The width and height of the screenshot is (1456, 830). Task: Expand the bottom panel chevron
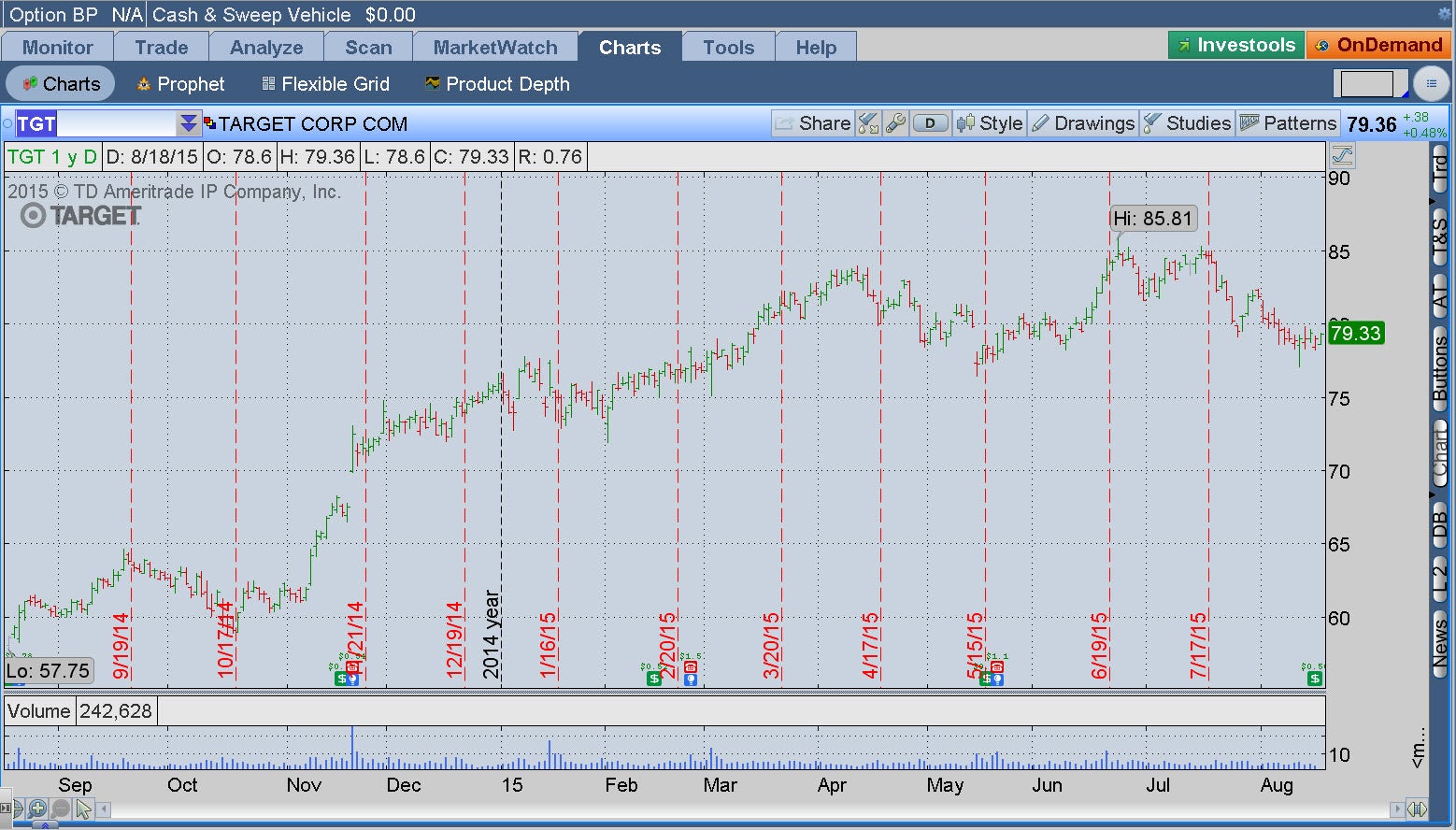(x=44, y=825)
